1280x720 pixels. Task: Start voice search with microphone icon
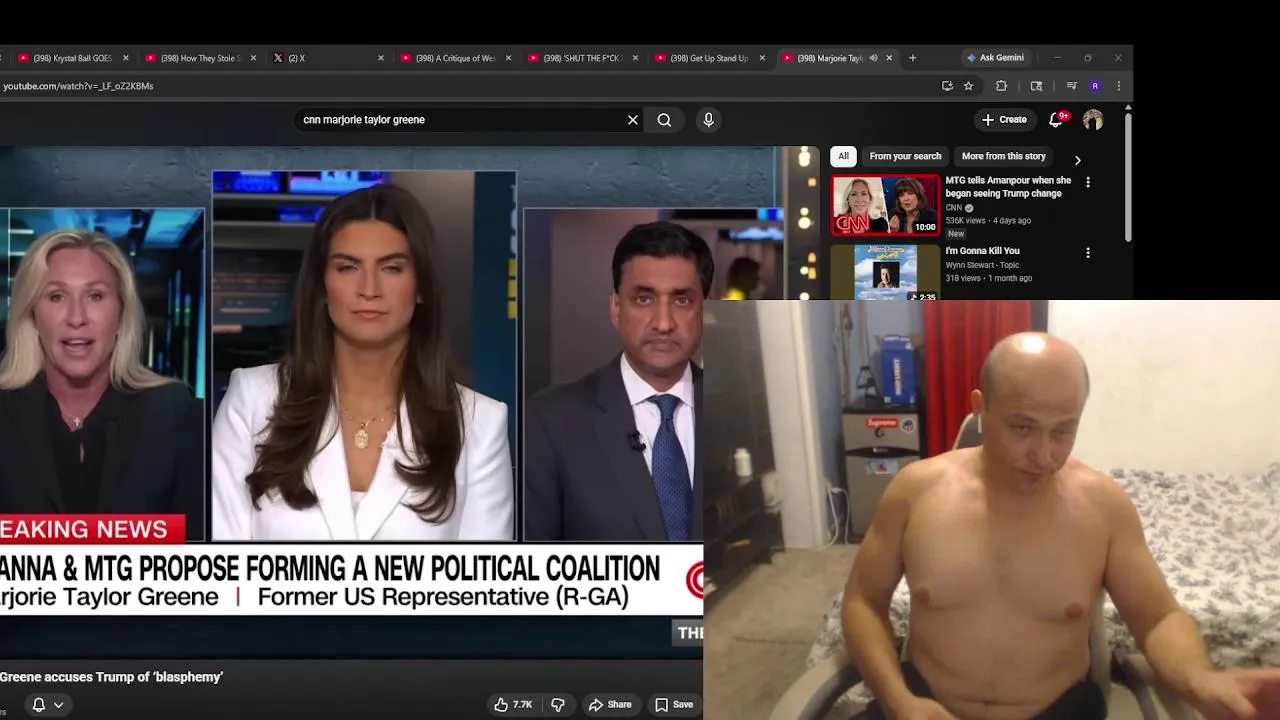pyautogui.click(x=708, y=120)
